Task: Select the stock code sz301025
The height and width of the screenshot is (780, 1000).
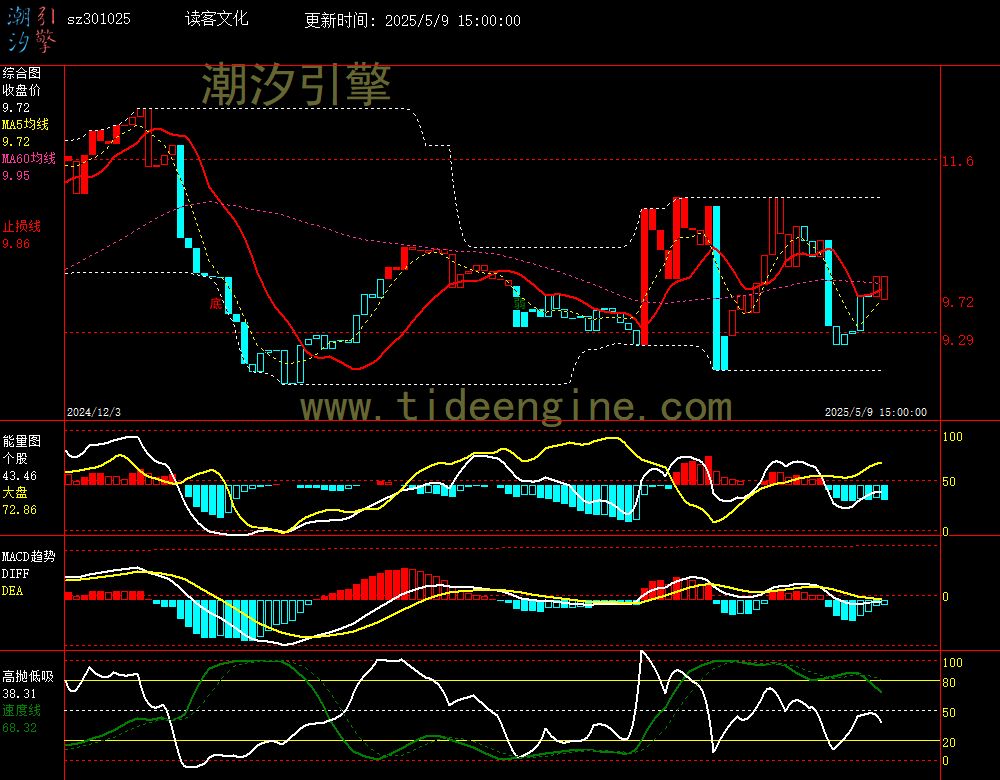Action: tap(99, 19)
